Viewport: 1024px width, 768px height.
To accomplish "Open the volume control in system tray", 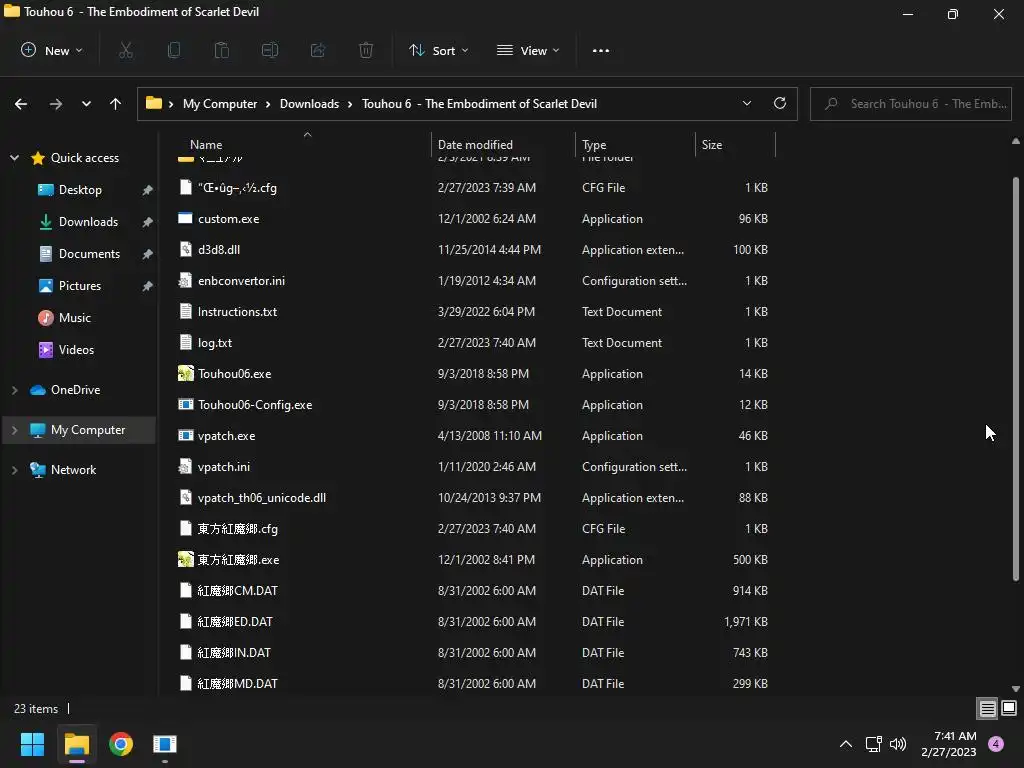I will [x=898, y=744].
